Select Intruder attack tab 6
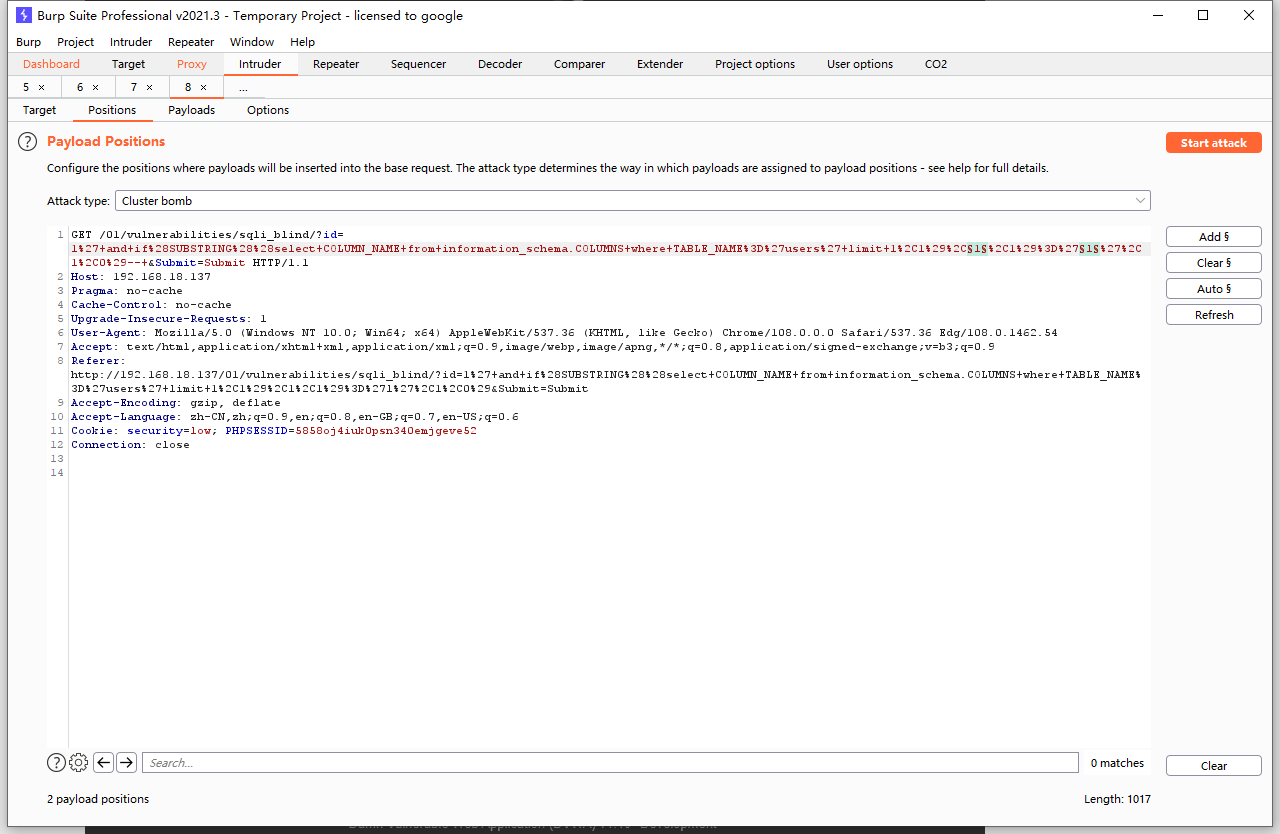1280x834 pixels. [x=80, y=88]
